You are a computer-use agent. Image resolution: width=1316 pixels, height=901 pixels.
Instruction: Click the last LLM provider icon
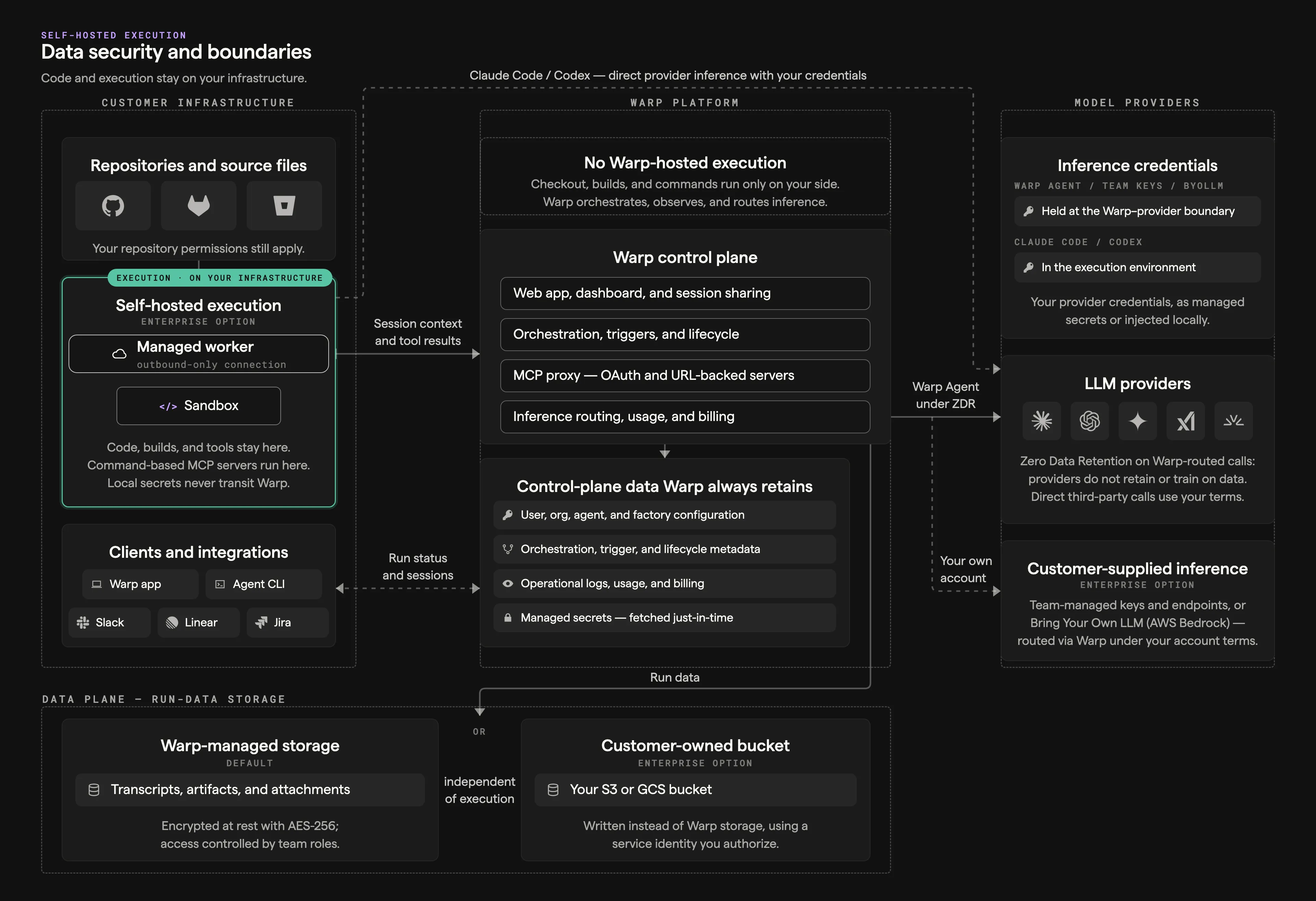click(x=1233, y=421)
